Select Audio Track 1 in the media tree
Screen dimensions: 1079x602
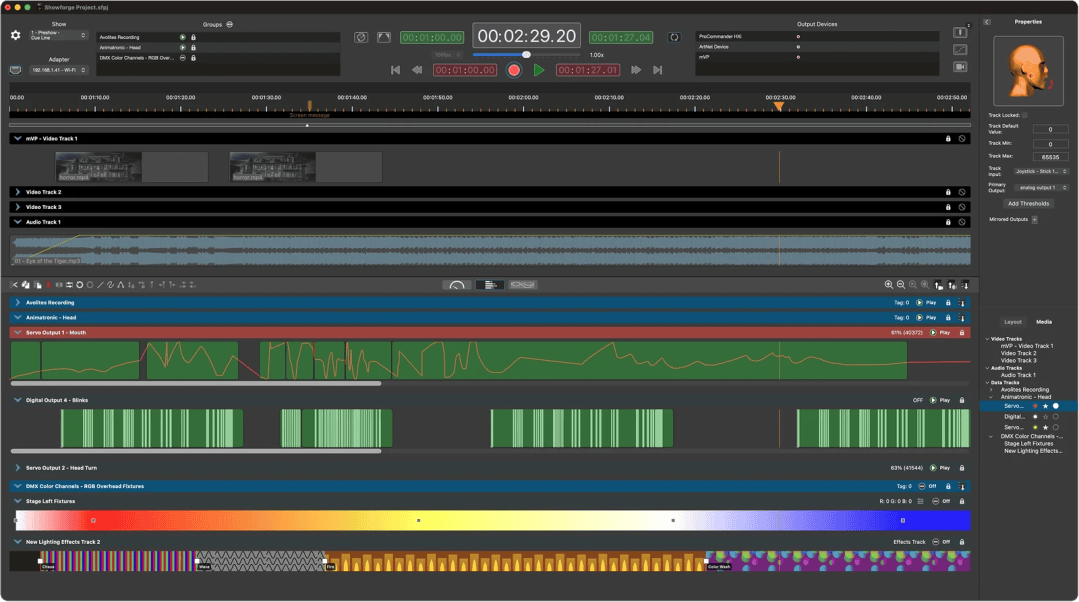point(1018,376)
